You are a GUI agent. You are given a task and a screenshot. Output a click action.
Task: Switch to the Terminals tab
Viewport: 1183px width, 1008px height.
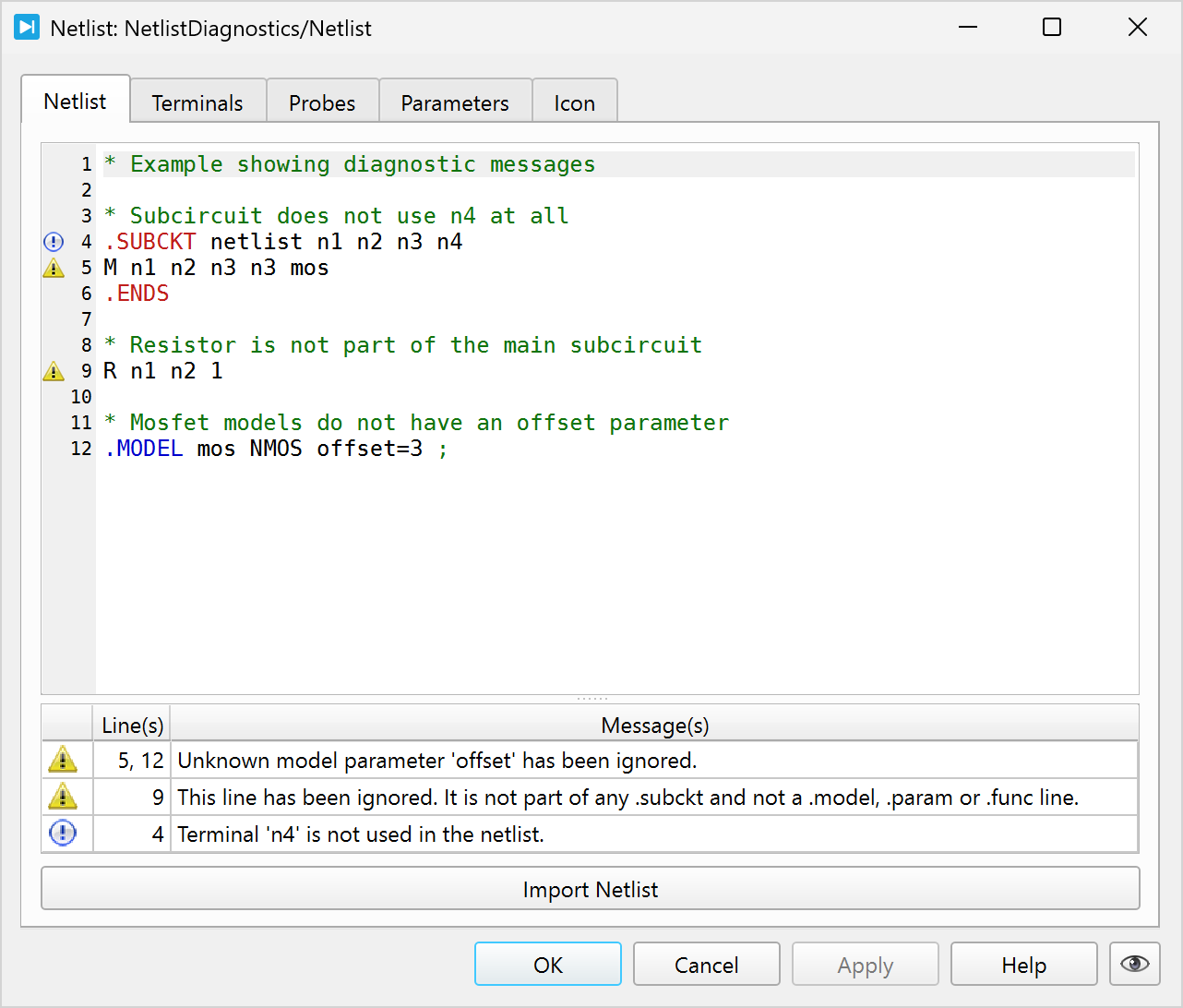click(x=197, y=102)
